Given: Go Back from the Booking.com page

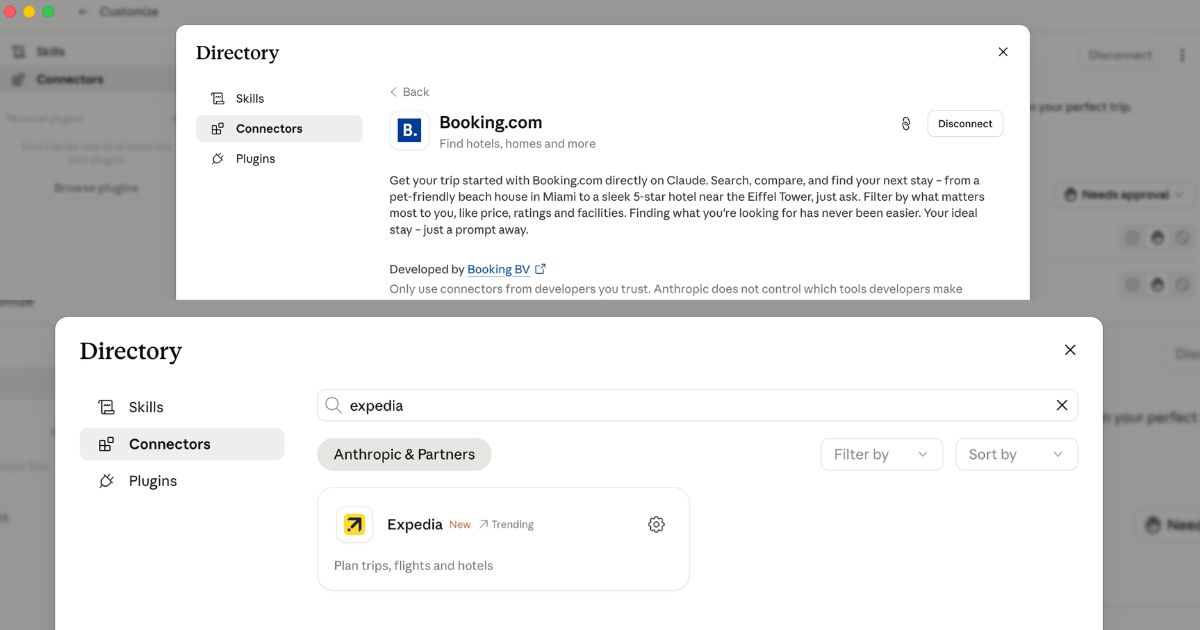Looking at the screenshot, I should click(x=409, y=92).
